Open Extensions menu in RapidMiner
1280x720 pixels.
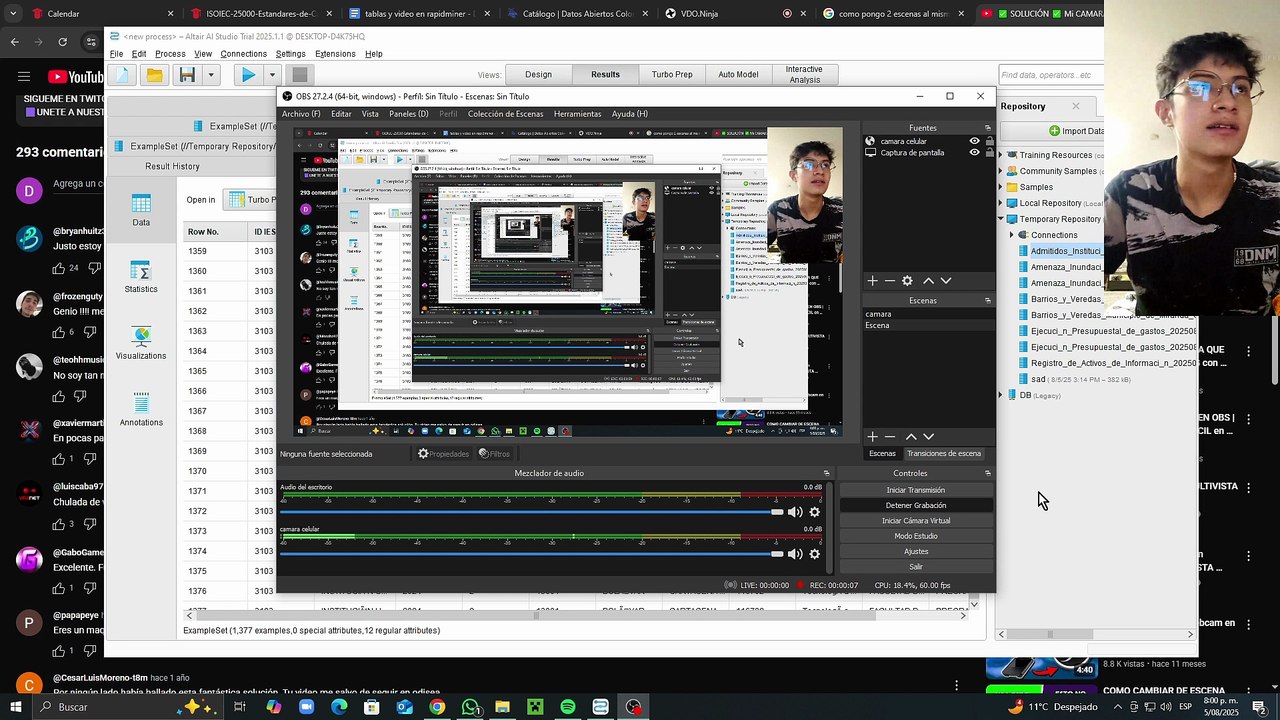click(335, 54)
